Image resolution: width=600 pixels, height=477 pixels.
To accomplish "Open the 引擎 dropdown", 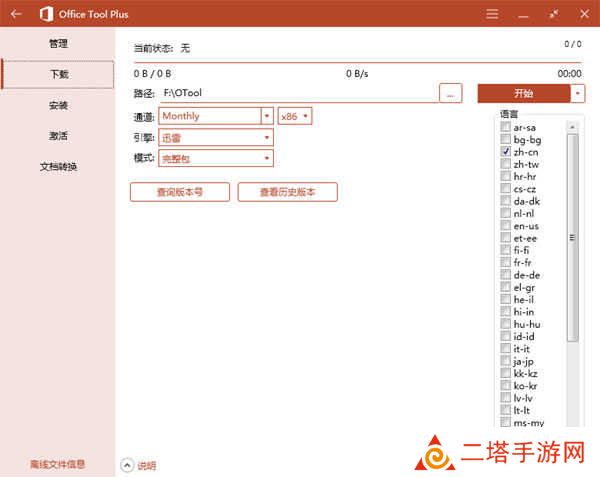I will pos(215,137).
